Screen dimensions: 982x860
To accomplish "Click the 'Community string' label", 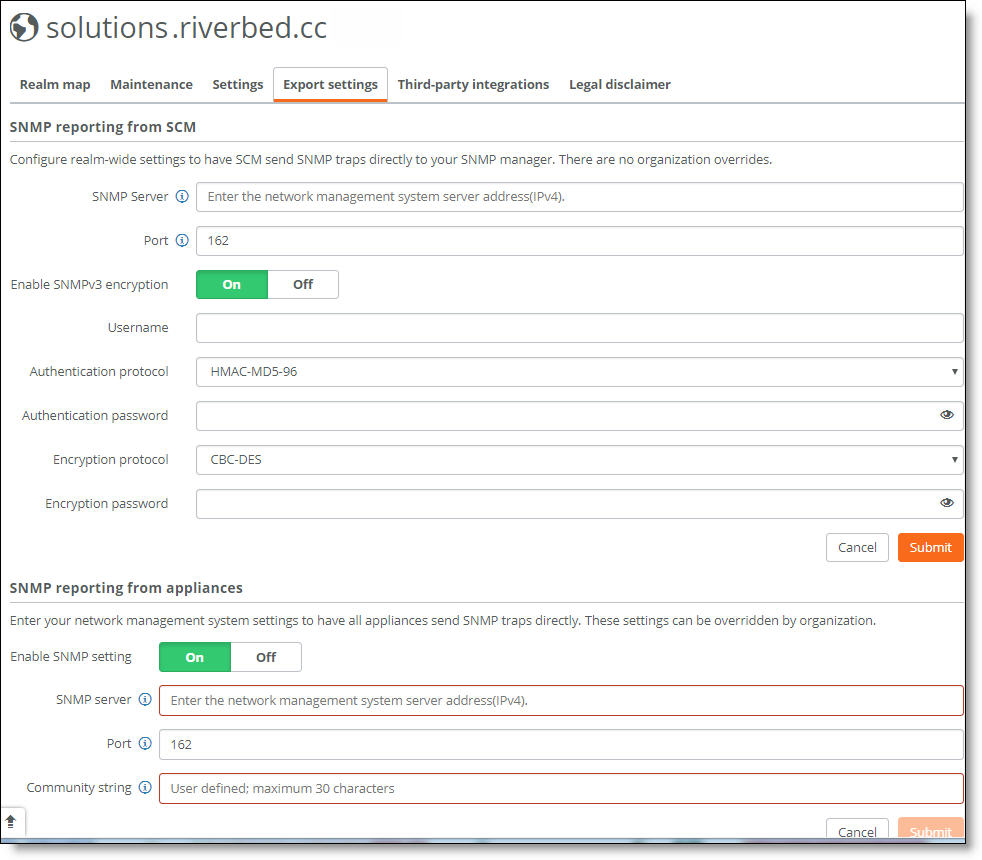I will pos(79,787).
